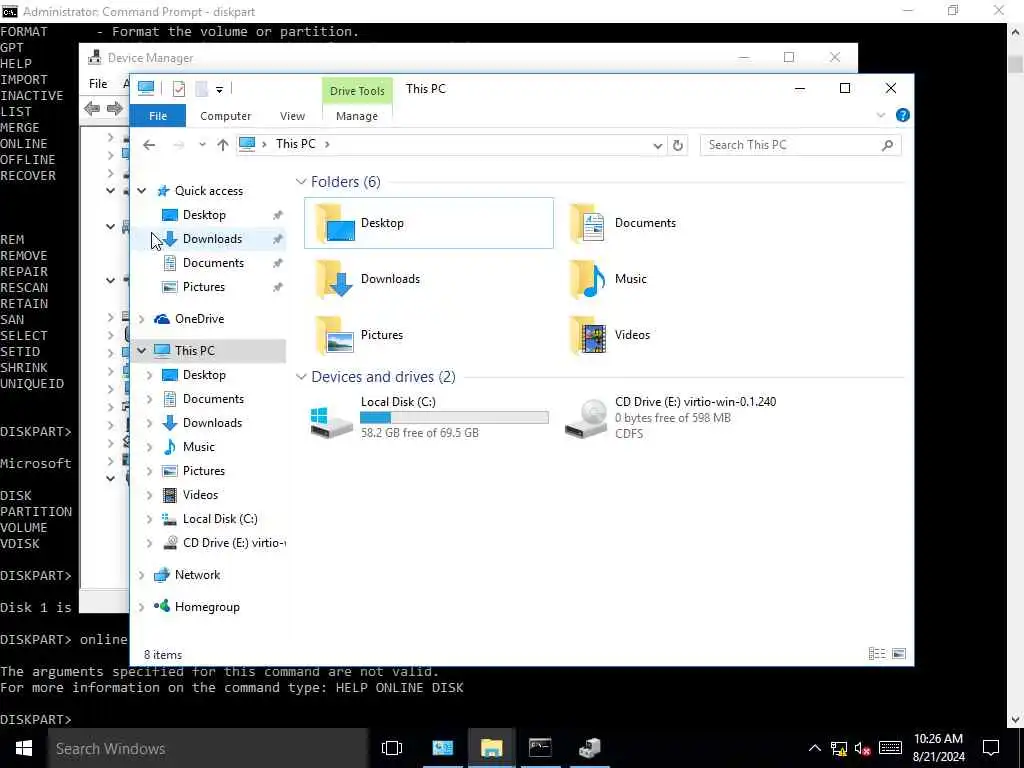The width and height of the screenshot is (1024, 768).
Task: Click the taskbar clock 10:26 AM
Action: click(x=938, y=739)
